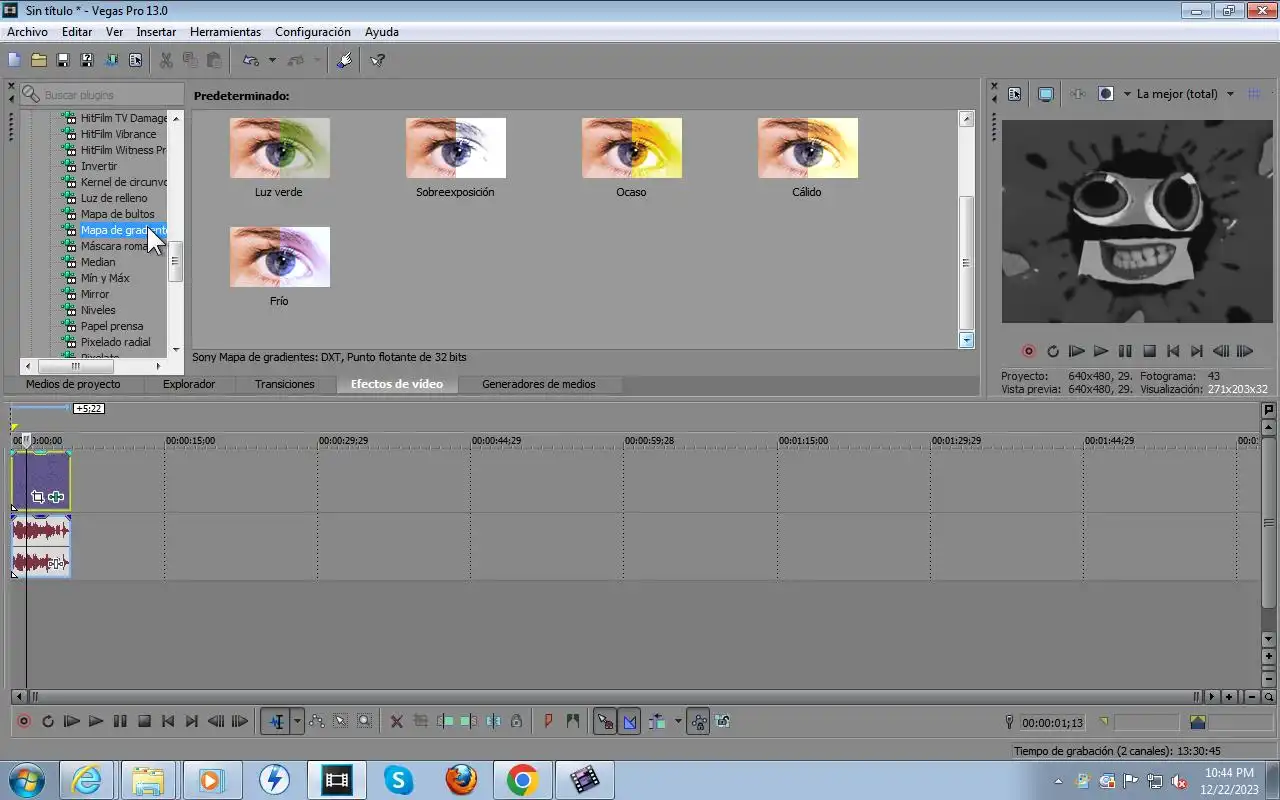This screenshot has width=1280, height=800.
Task: Click the Split icon in timeline toolbar
Action: [x=492, y=721]
